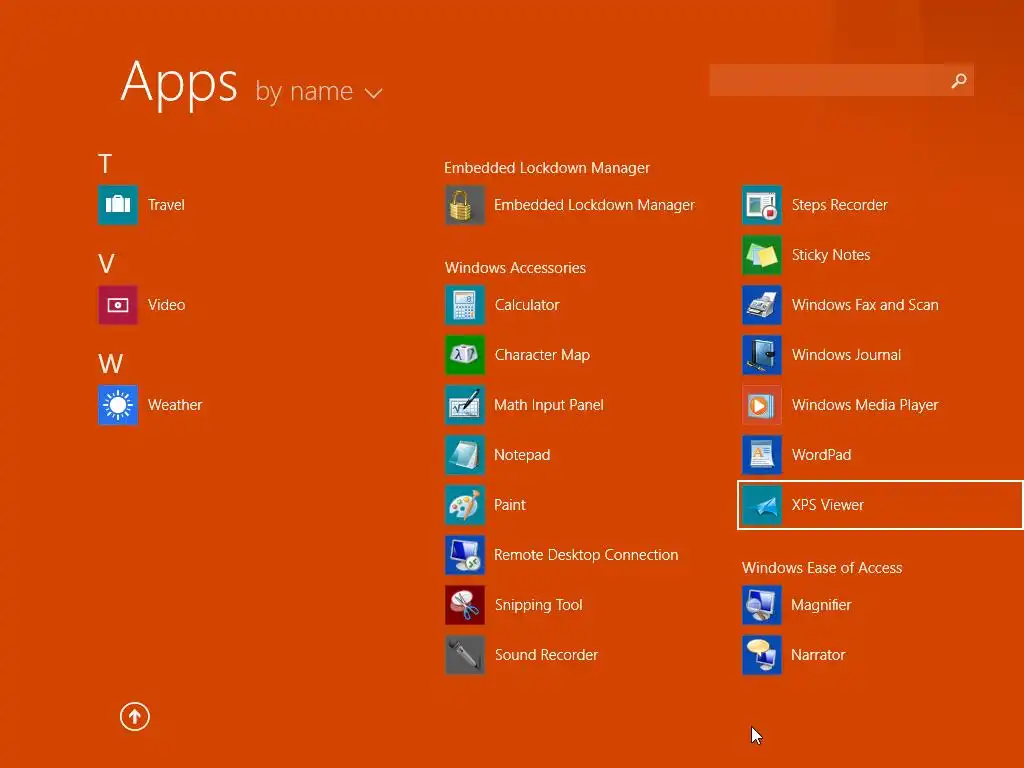
Task: Launch the Narrator icon
Action: (761, 654)
